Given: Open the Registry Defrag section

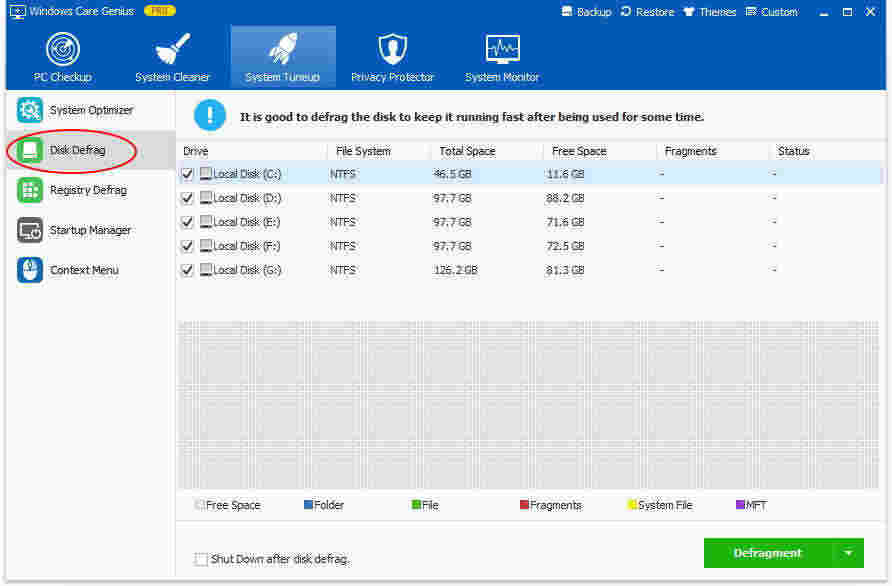Looking at the screenshot, I should point(88,191).
